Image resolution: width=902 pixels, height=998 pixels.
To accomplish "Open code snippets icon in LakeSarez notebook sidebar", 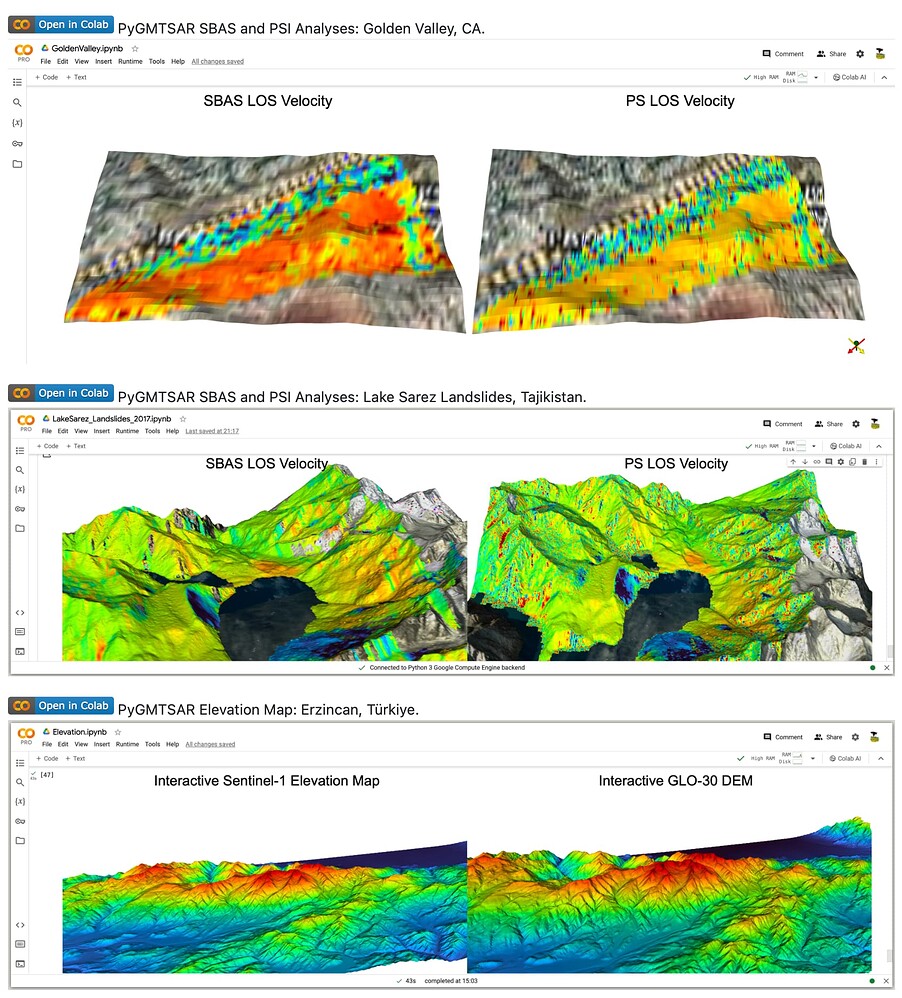I will point(19,612).
